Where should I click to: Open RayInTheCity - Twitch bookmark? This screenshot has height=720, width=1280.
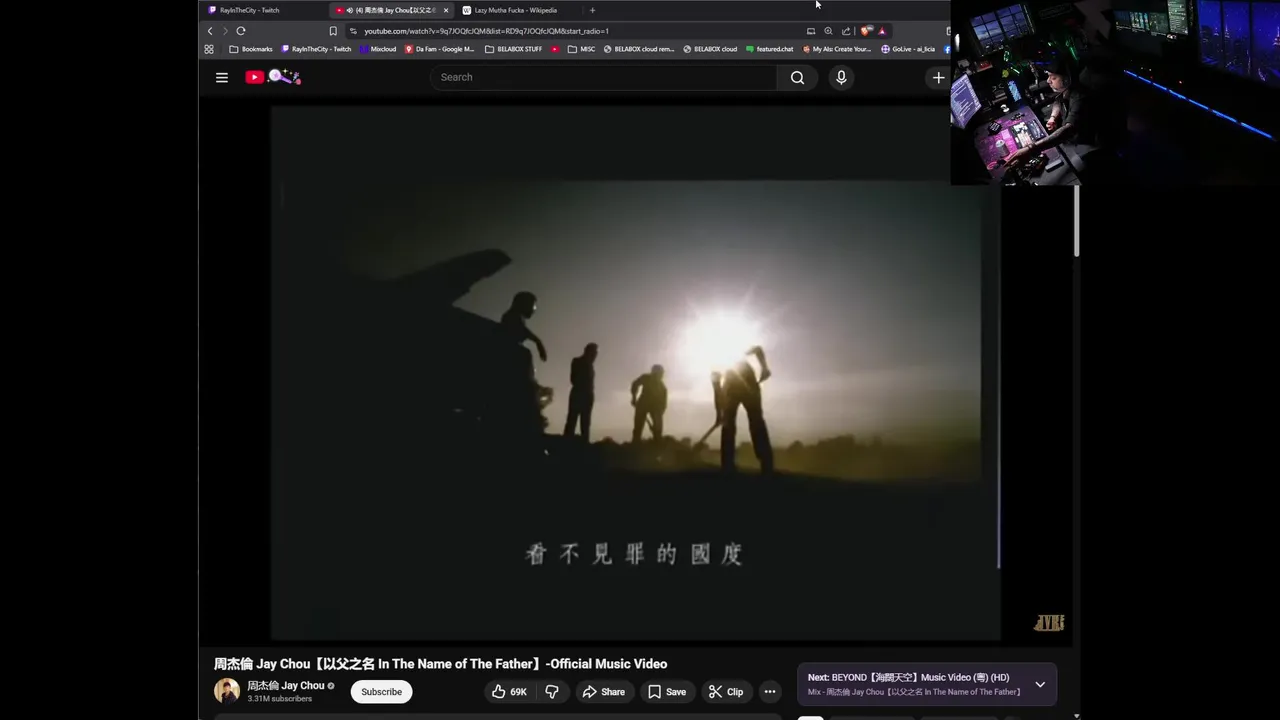[x=316, y=49]
